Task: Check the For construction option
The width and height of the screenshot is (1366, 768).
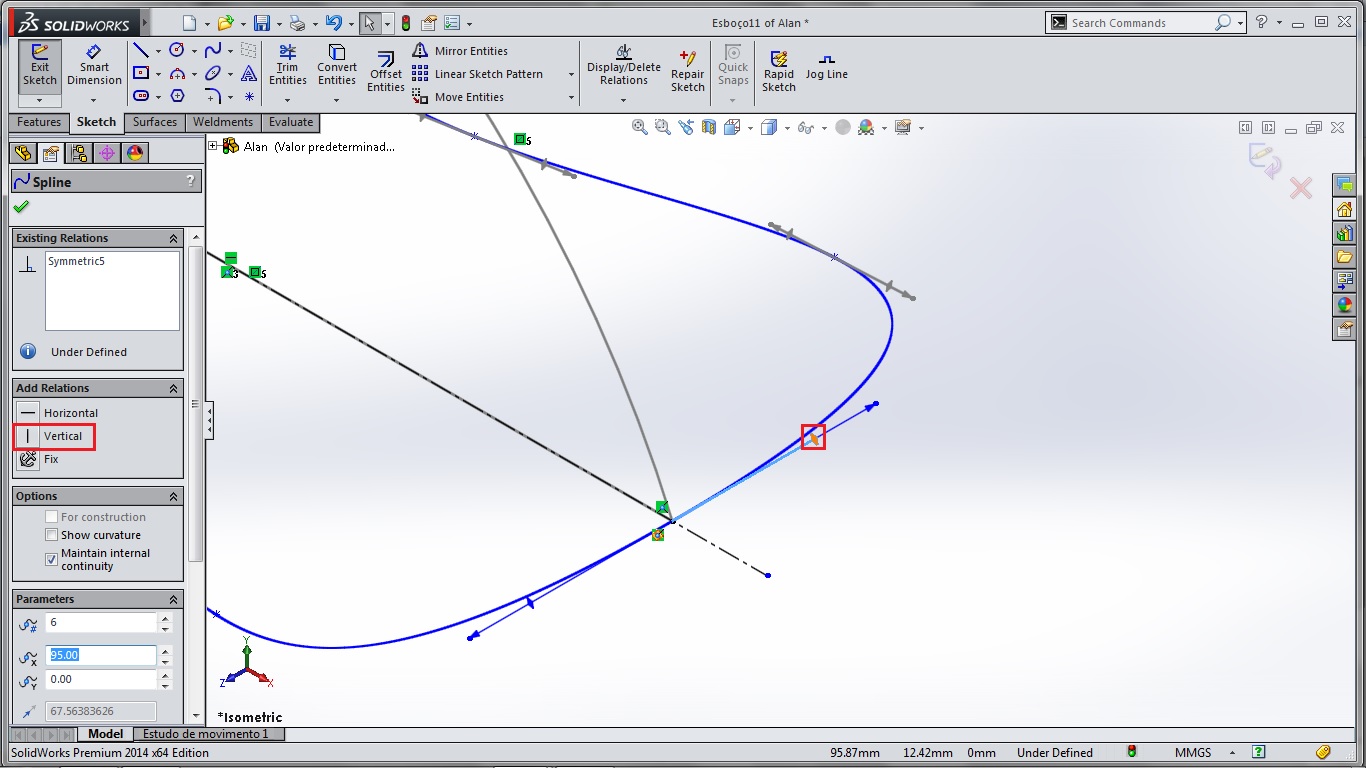Action: coord(52,517)
